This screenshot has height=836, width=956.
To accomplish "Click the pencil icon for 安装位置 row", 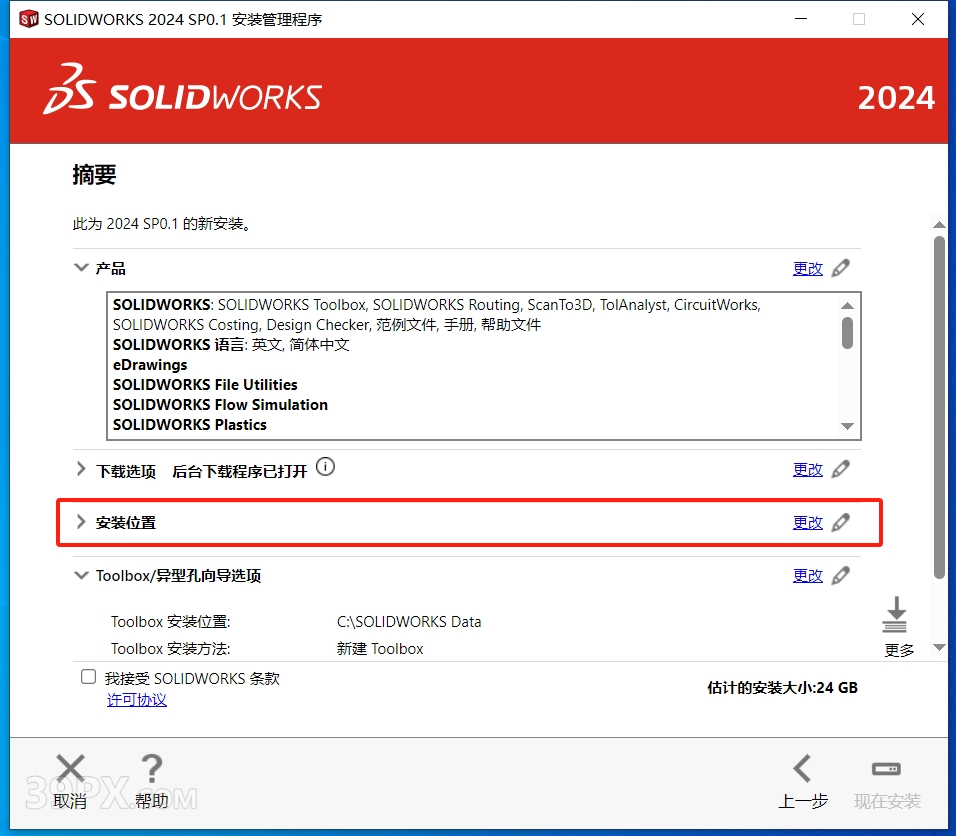I will [x=841, y=522].
